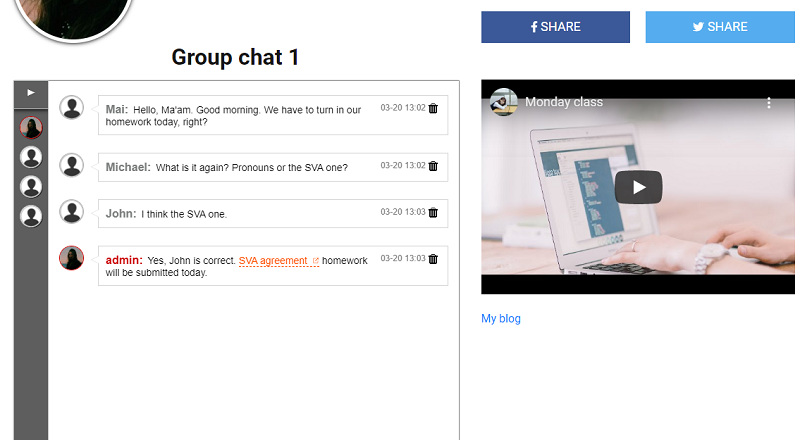
Task: Select admin user in sidebar list
Action: [x=32, y=128]
